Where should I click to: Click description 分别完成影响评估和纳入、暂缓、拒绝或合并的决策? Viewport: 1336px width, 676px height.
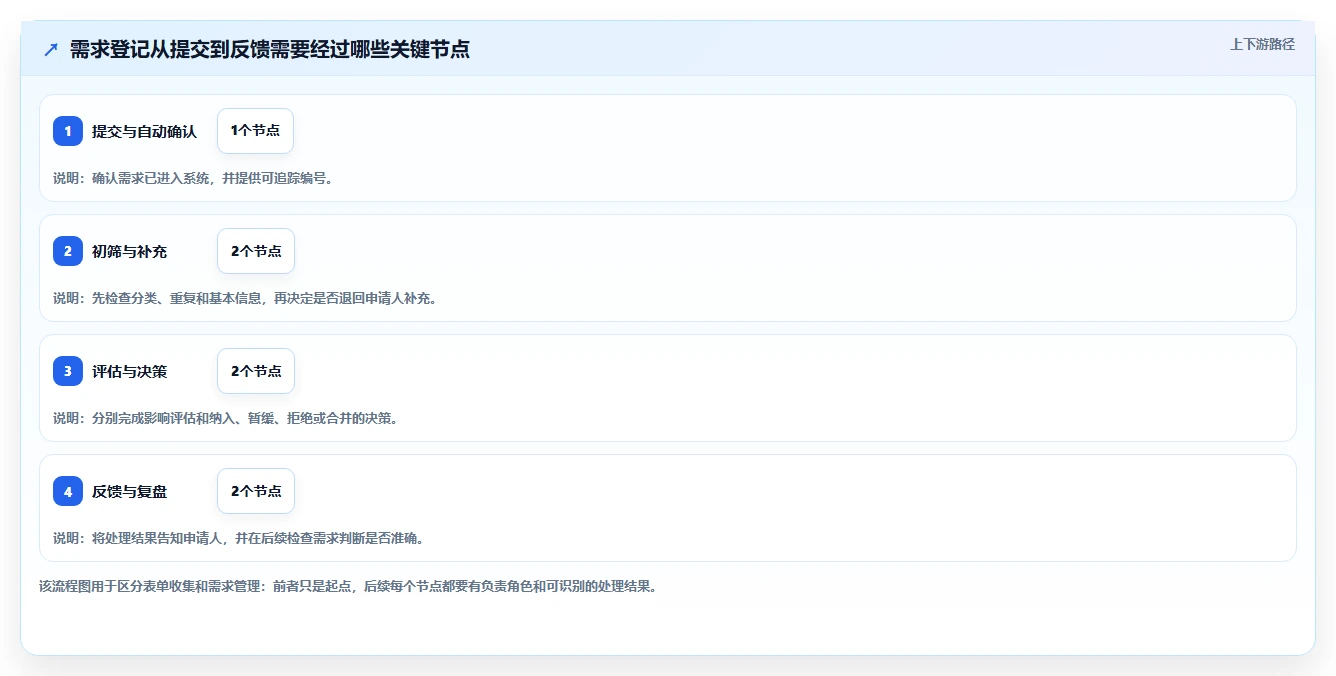[x=244, y=418]
